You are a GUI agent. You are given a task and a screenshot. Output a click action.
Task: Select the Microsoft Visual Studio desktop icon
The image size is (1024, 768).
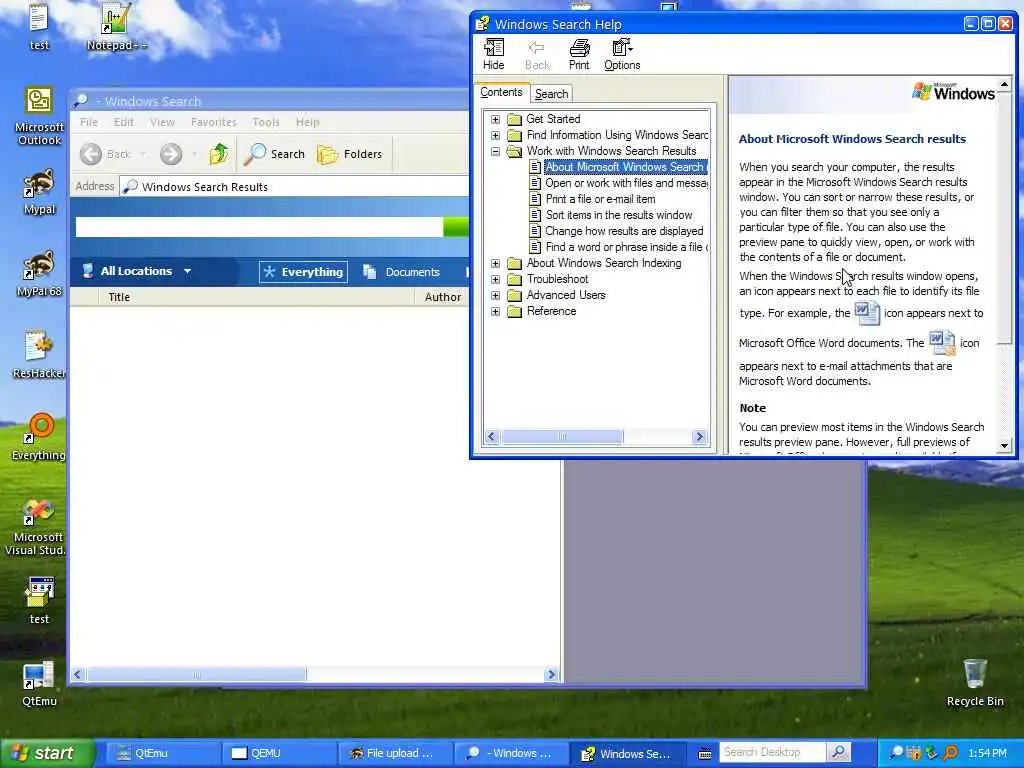37,528
